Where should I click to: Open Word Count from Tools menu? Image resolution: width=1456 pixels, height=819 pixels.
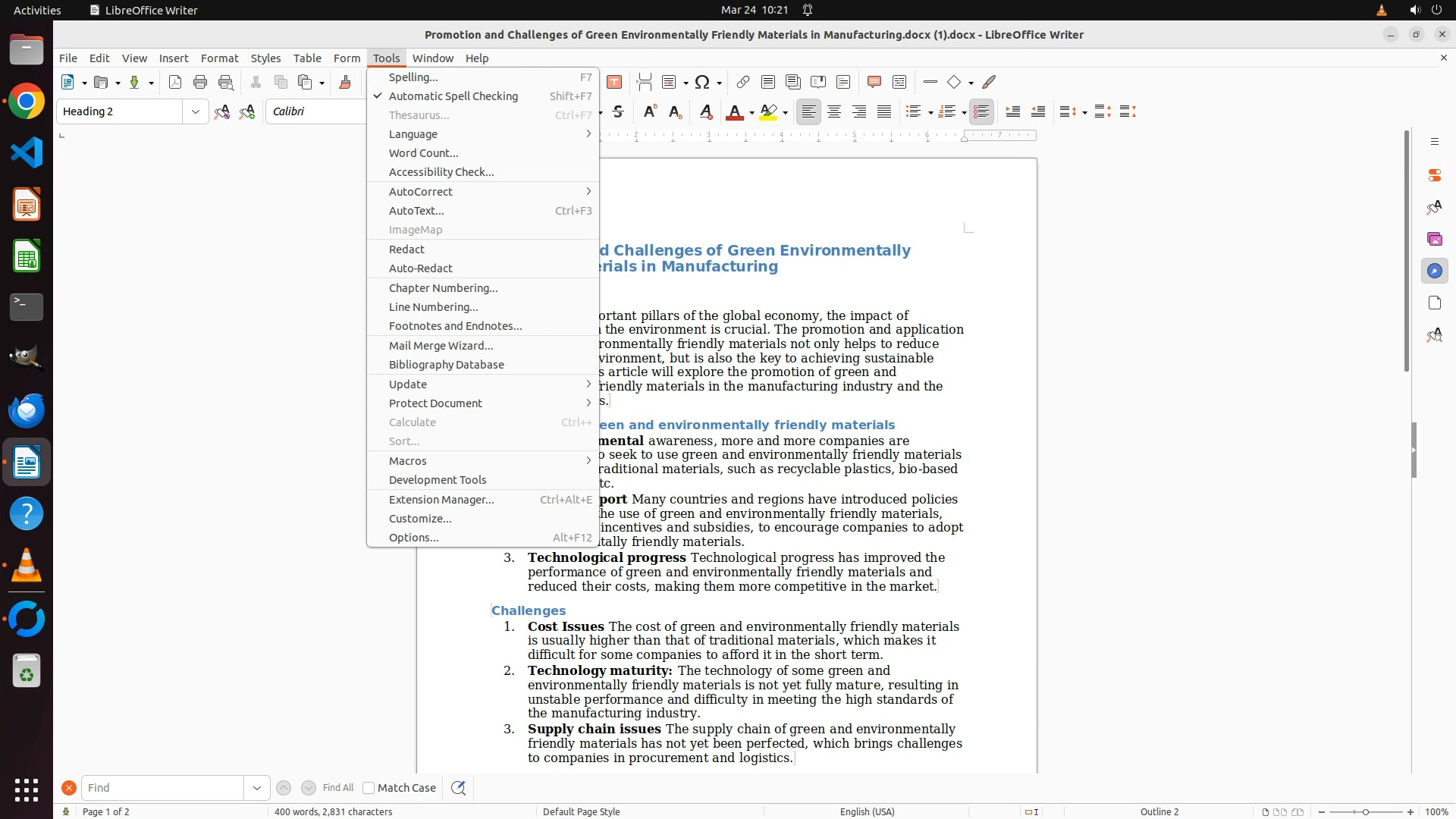click(423, 153)
